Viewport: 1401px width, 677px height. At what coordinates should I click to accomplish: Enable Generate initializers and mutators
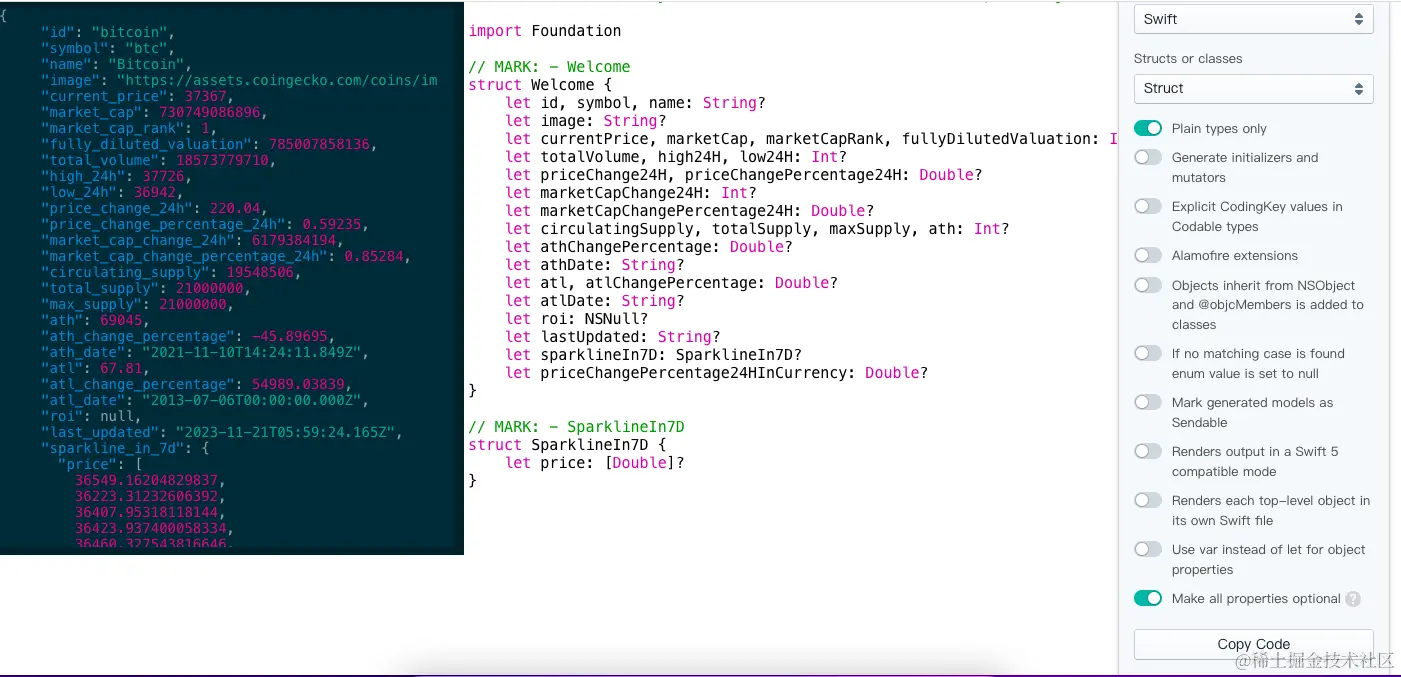pyautogui.click(x=1148, y=157)
